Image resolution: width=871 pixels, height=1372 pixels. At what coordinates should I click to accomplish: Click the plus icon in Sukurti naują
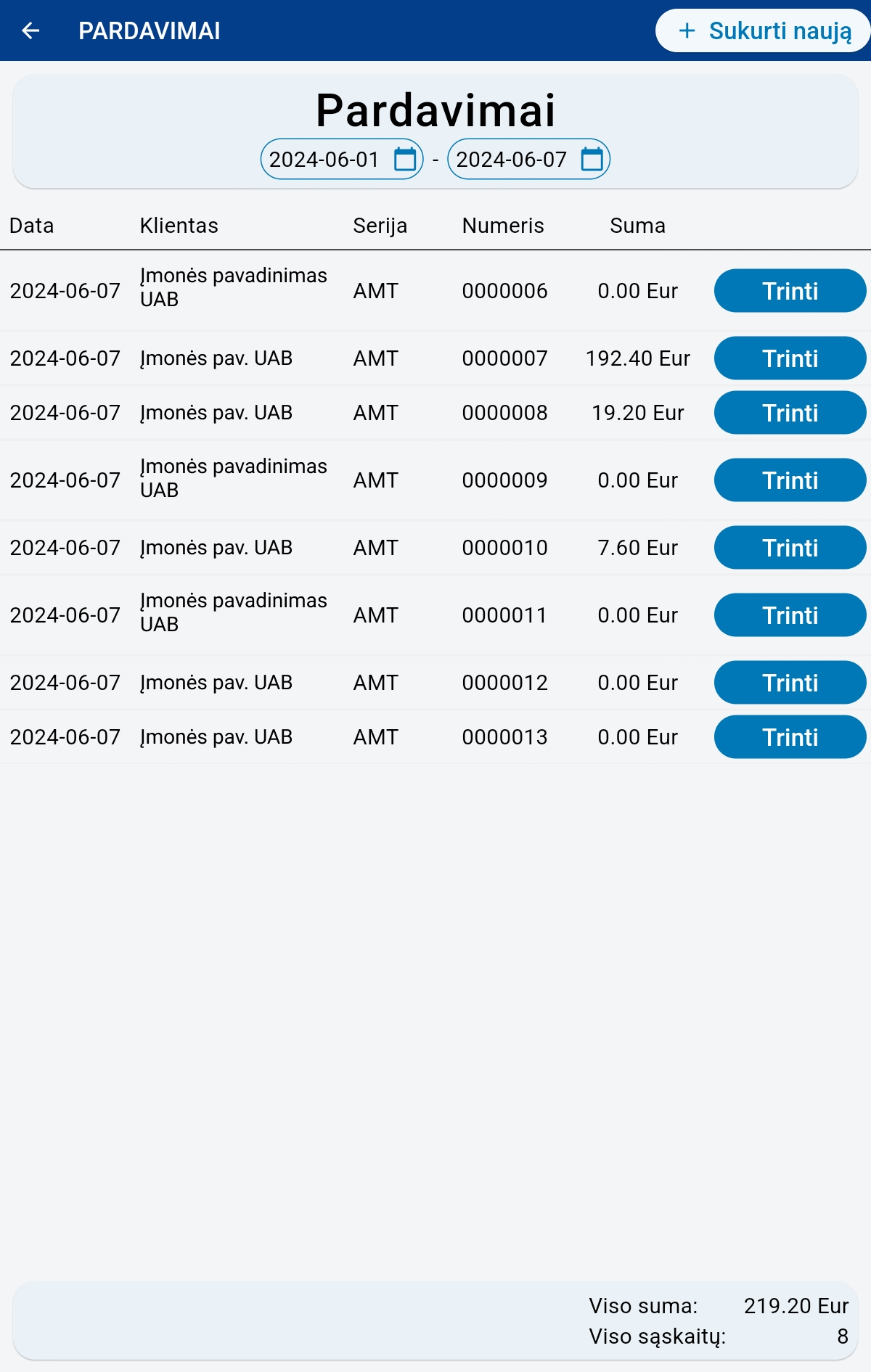coord(687,30)
